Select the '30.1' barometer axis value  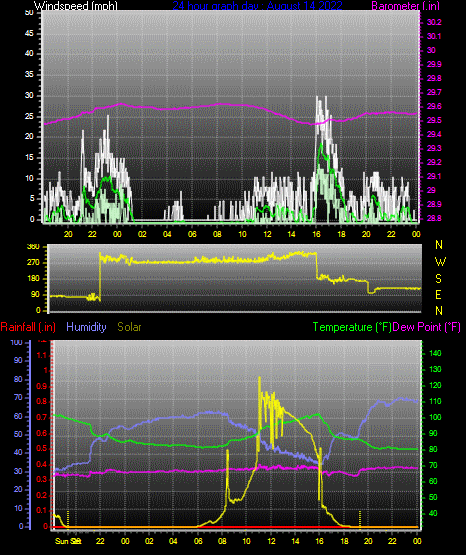(434, 36)
